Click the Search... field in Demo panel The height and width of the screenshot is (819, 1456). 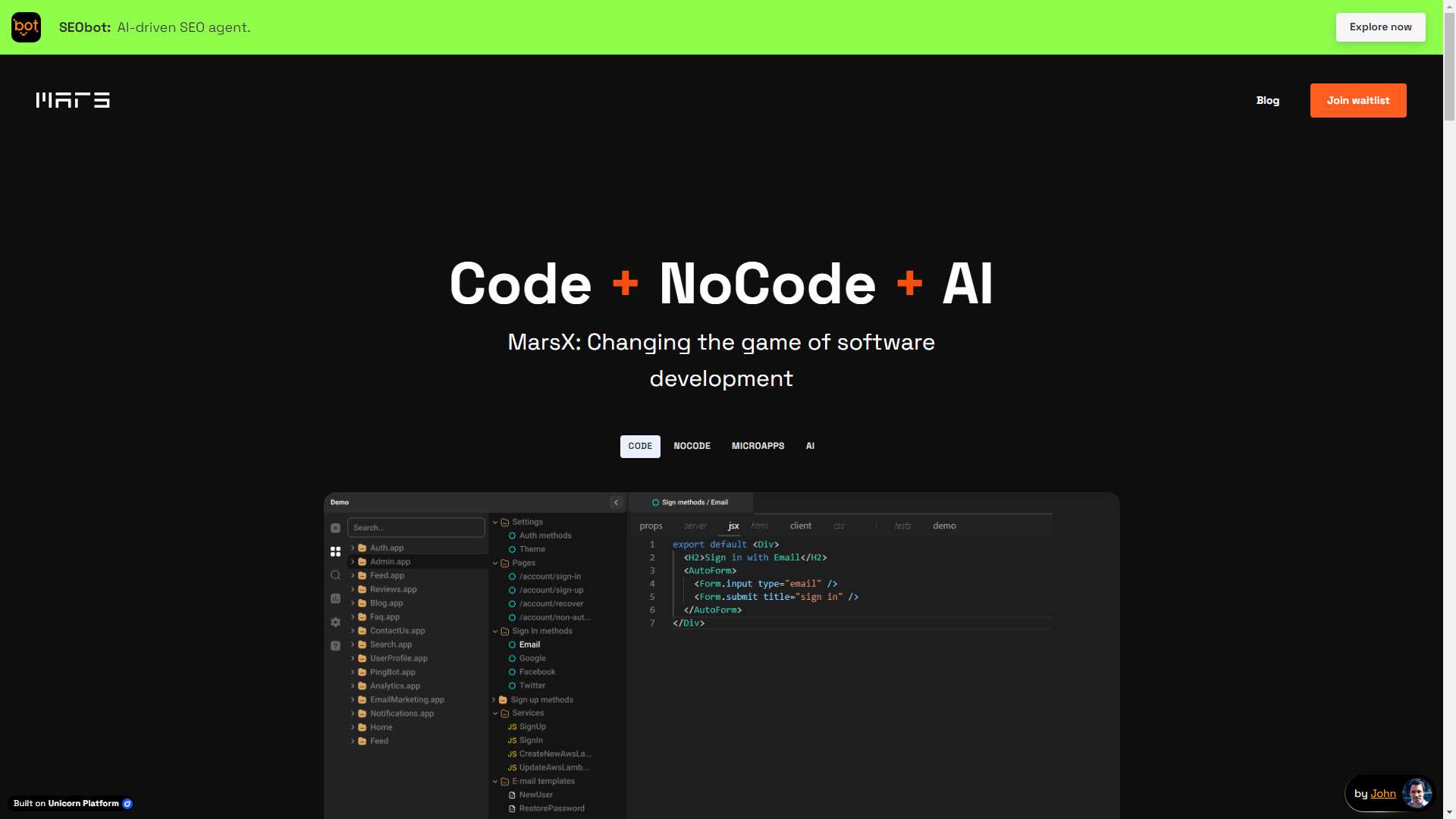pyautogui.click(x=416, y=528)
